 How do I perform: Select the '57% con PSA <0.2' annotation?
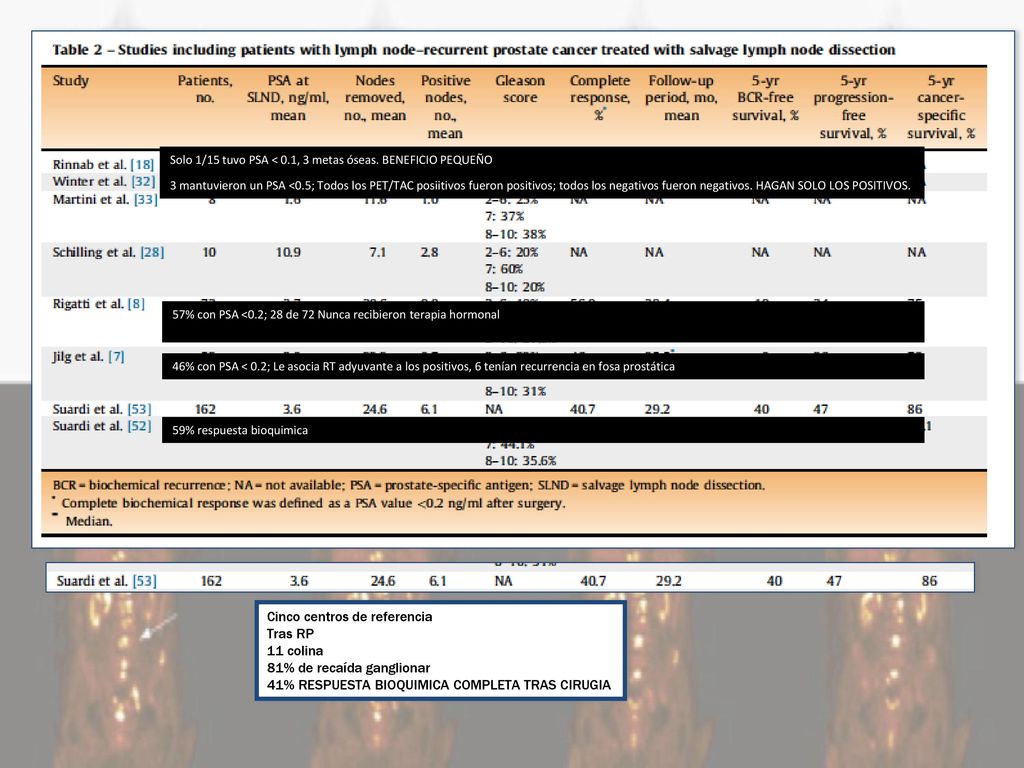coord(336,315)
